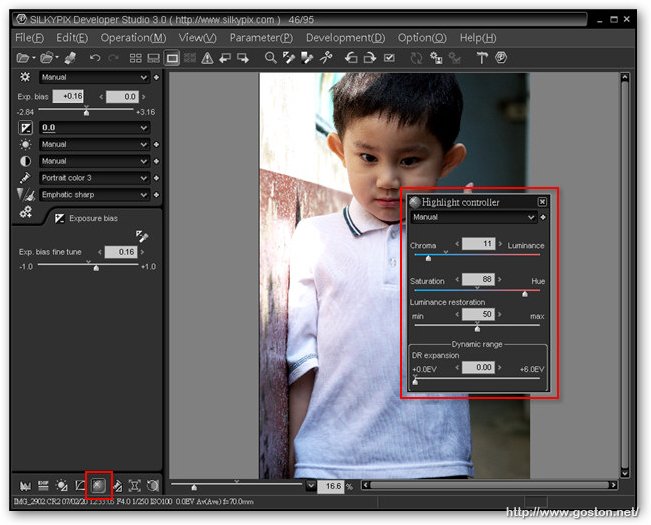Open the tone curve tool icon
651x525 pixels.
[x=81, y=485]
